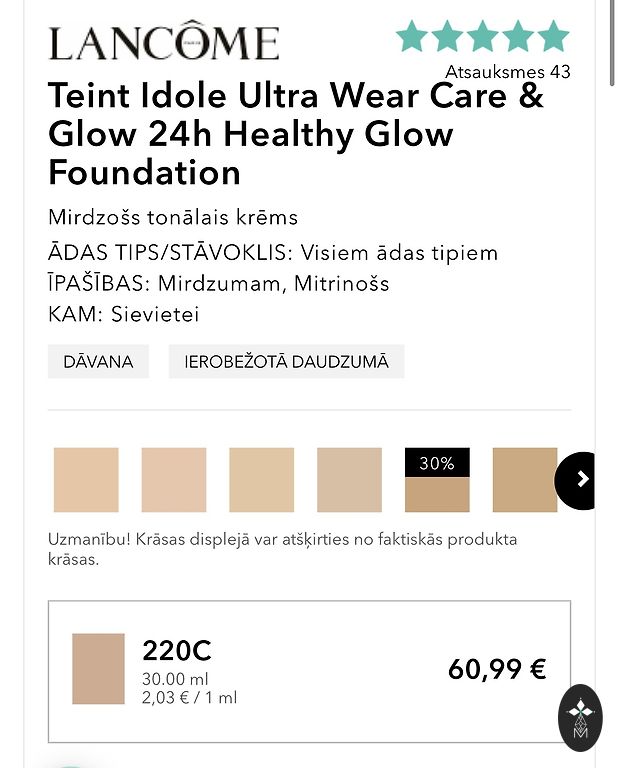Click the 220C shade thumbnail
619x768 pixels.
pos(98,669)
